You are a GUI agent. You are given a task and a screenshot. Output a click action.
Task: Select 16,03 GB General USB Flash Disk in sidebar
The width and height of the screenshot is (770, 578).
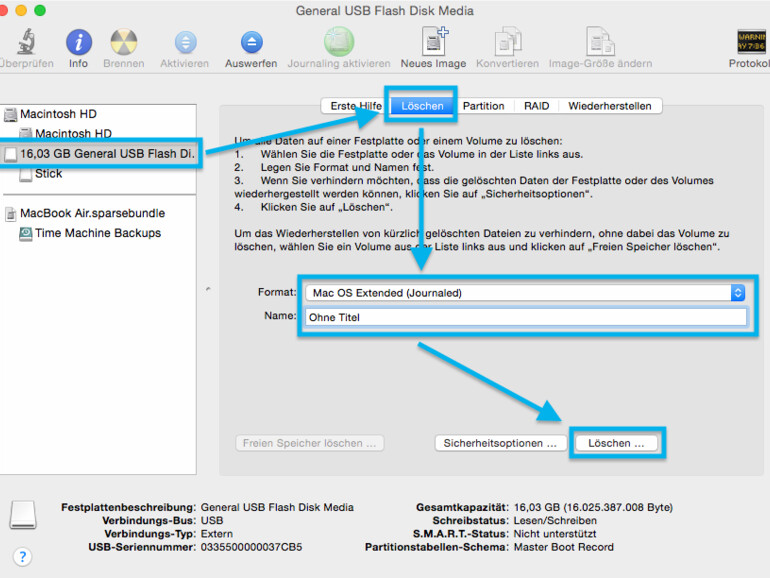(99, 154)
